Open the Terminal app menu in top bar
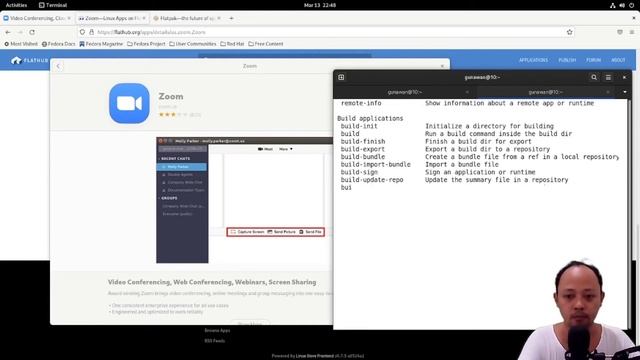The width and height of the screenshot is (640, 360). (53, 5)
